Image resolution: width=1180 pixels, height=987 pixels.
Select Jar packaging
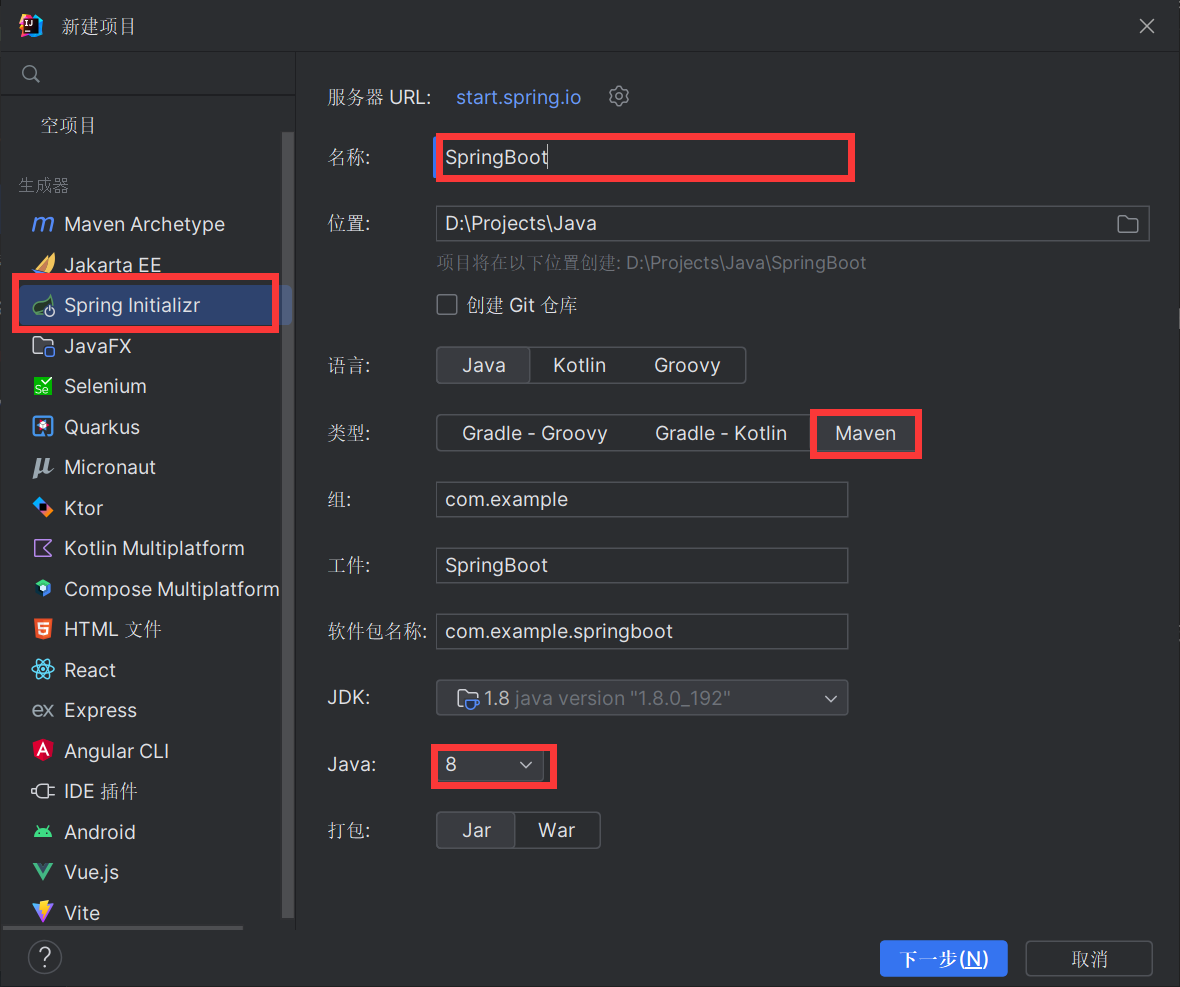point(476,831)
